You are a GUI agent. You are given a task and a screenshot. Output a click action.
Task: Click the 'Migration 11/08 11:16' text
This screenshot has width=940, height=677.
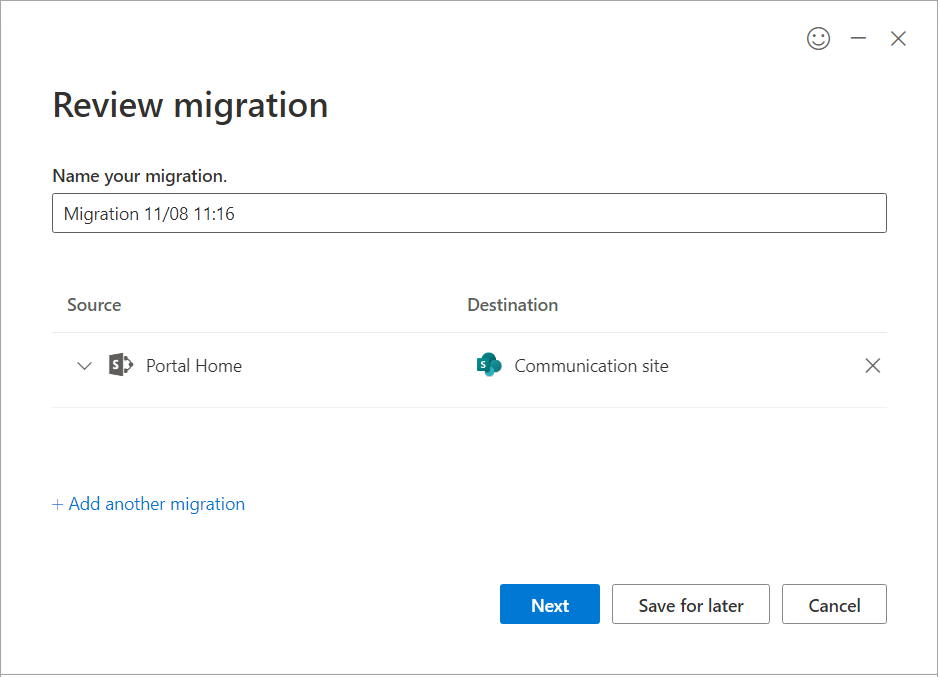click(149, 214)
